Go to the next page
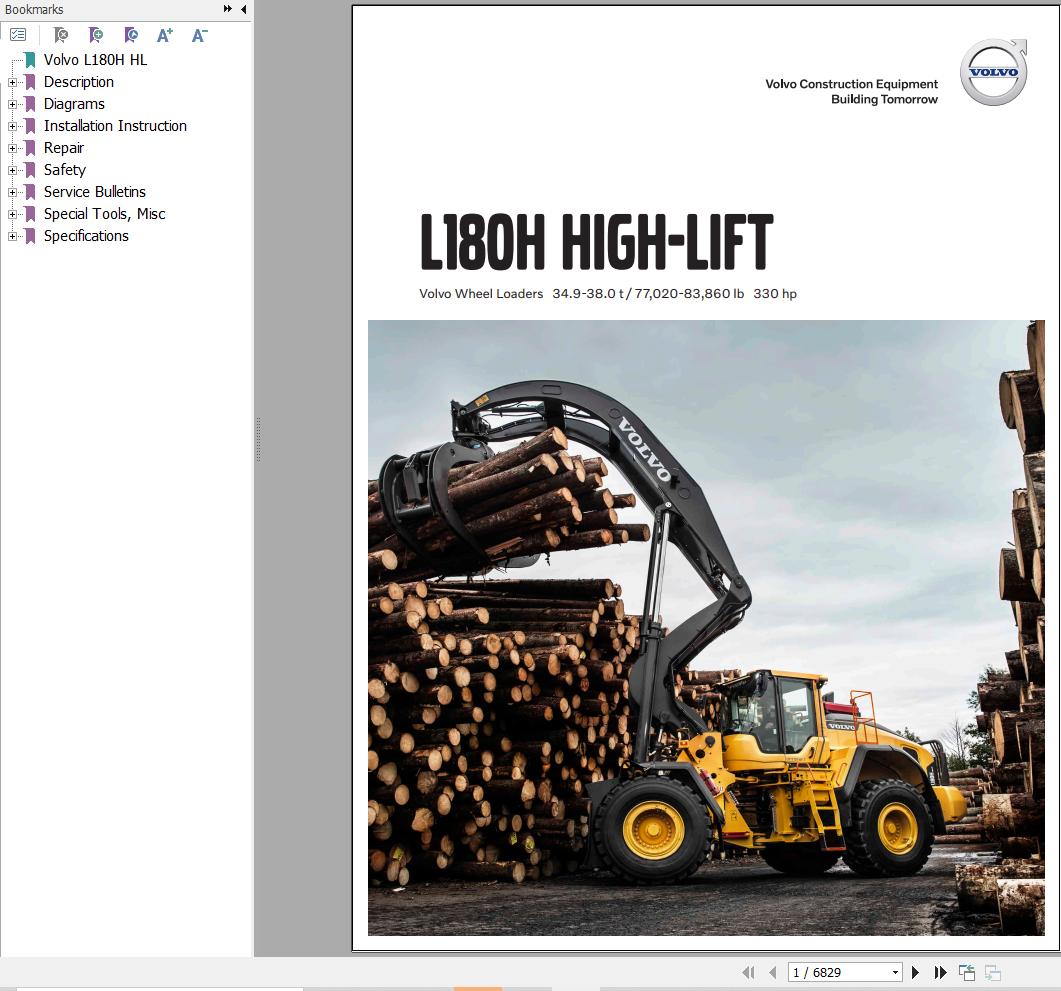Viewport: 1061px width, 991px height. coord(915,972)
